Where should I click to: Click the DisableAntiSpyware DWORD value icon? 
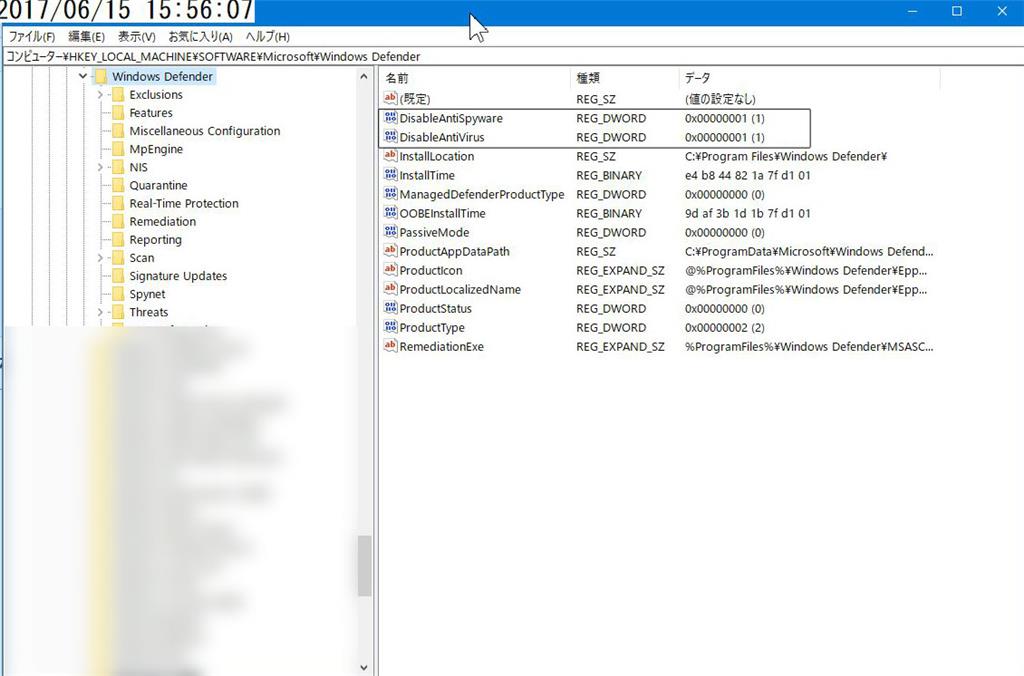click(x=391, y=118)
